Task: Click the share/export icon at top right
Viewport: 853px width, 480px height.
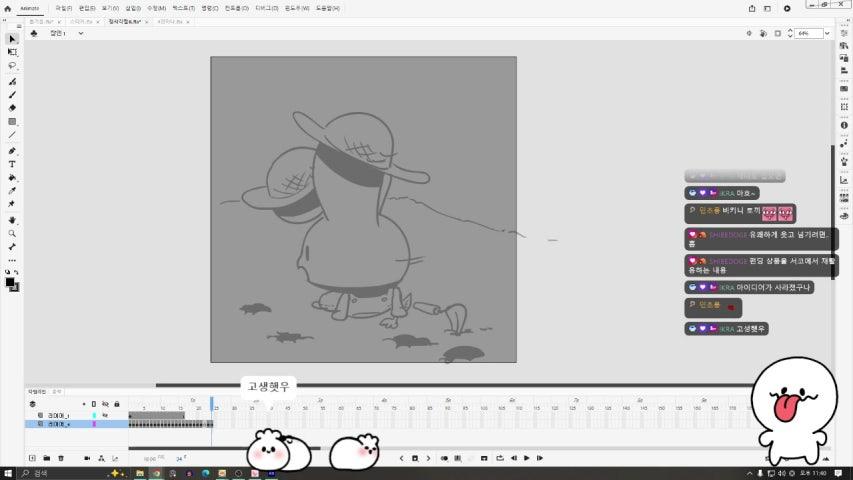Action: [x=752, y=8]
